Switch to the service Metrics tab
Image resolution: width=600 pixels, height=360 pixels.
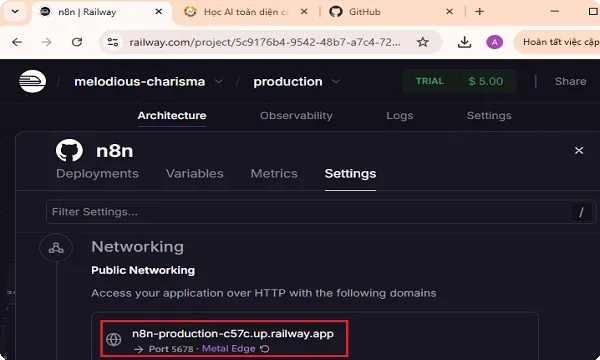(x=274, y=174)
